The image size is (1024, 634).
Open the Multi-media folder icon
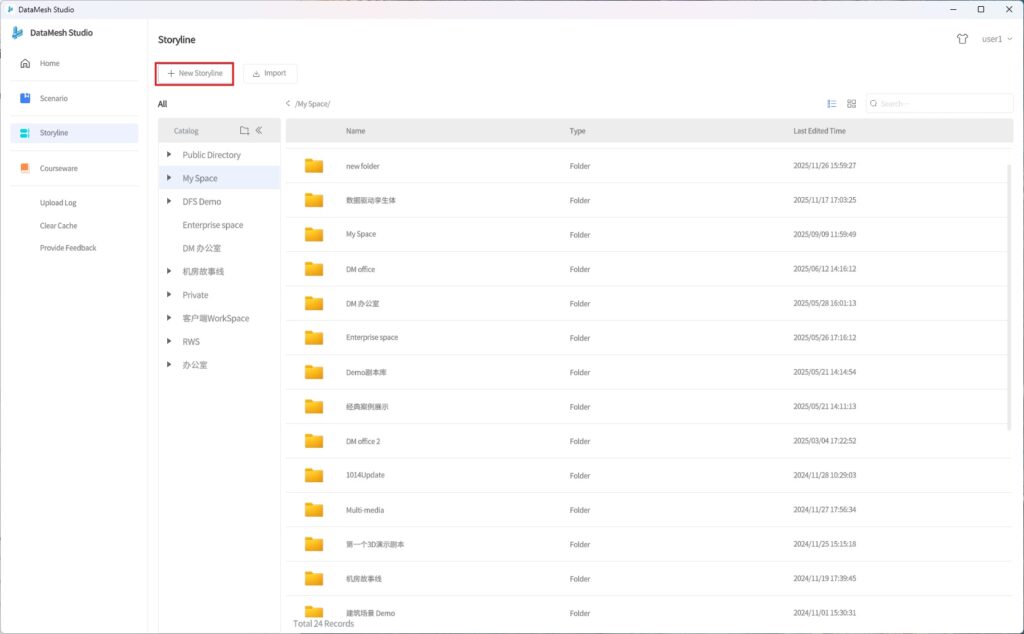tap(314, 510)
